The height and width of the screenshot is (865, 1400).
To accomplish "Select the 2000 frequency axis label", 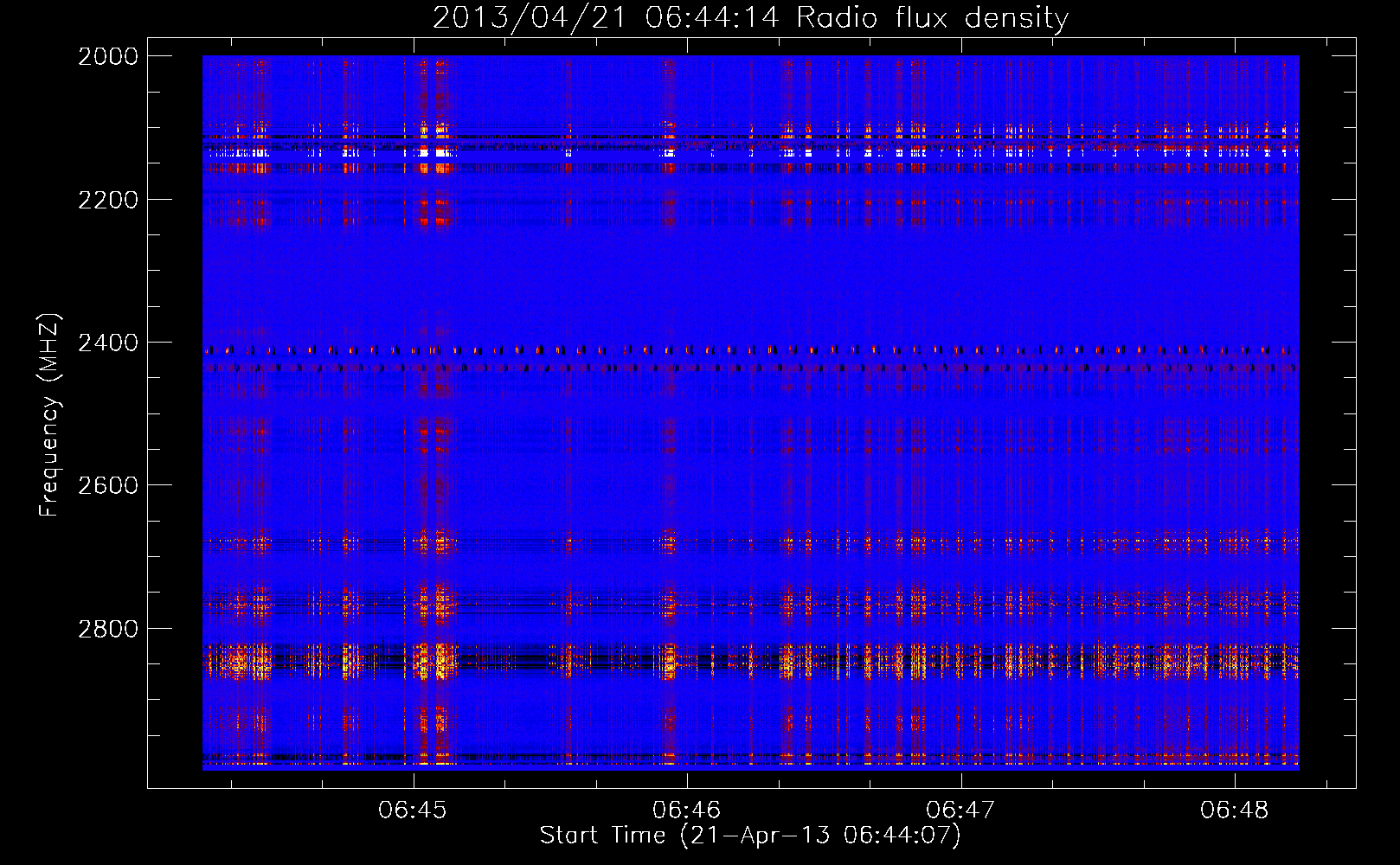I will 108,56.
